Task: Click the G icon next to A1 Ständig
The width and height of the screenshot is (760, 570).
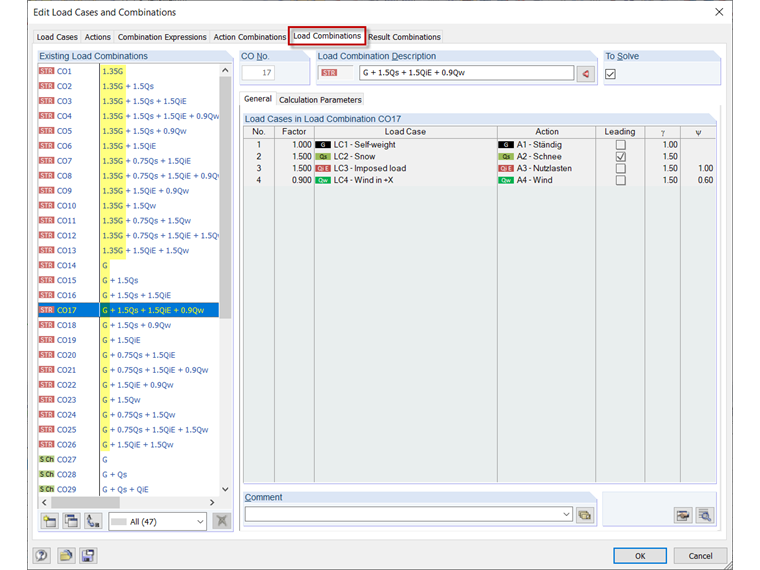Action: 506,144
